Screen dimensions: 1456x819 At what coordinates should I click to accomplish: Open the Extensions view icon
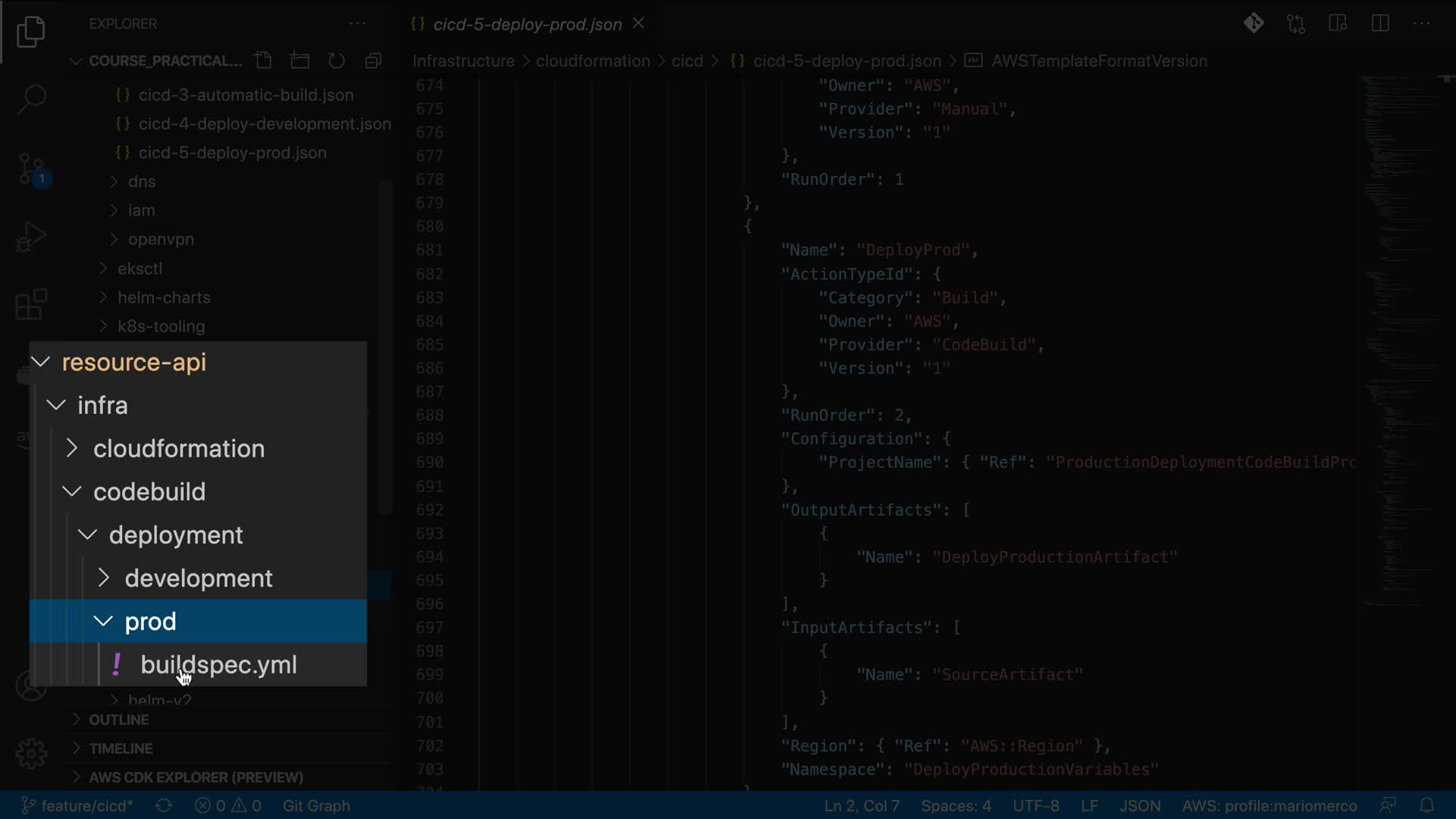pos(31,305)
